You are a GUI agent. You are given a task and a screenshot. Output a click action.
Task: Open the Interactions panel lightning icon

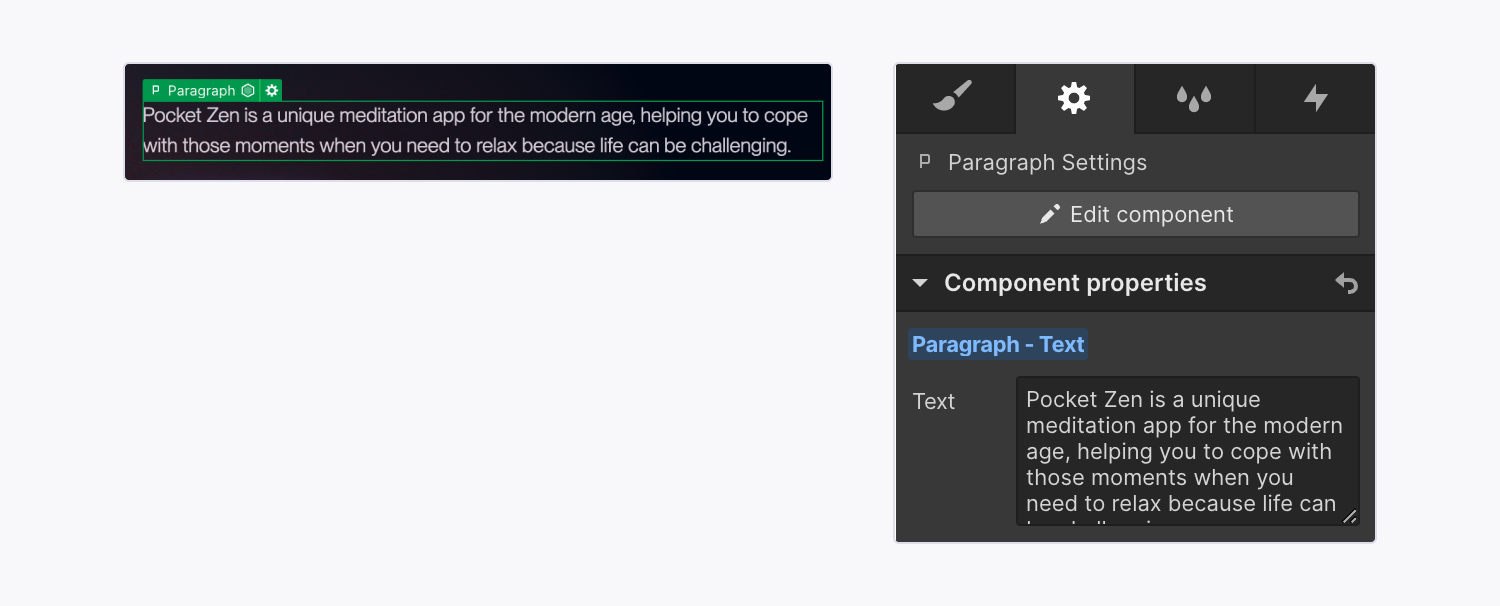(1314, 98)
